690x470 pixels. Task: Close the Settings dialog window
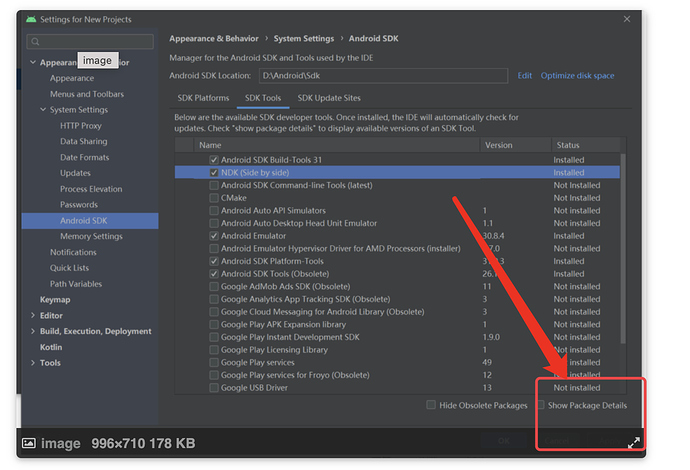click(627, 19)
